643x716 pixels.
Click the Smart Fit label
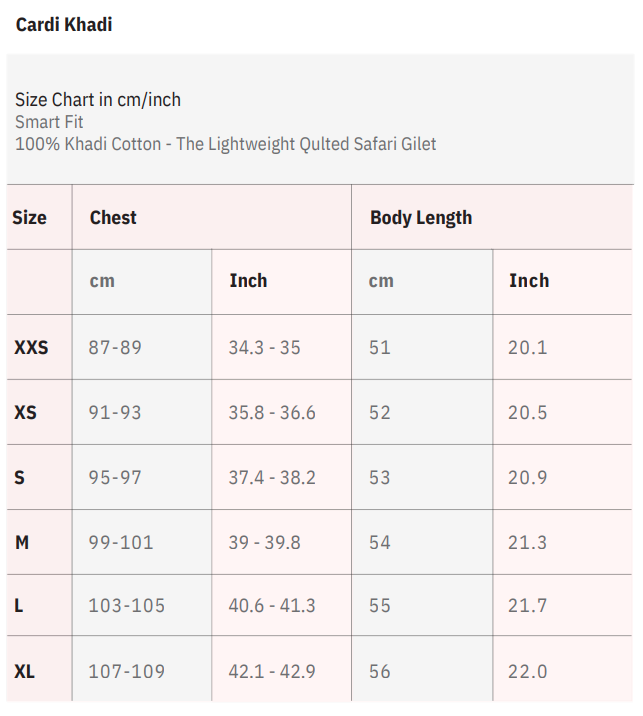click(x=49, y=122)
